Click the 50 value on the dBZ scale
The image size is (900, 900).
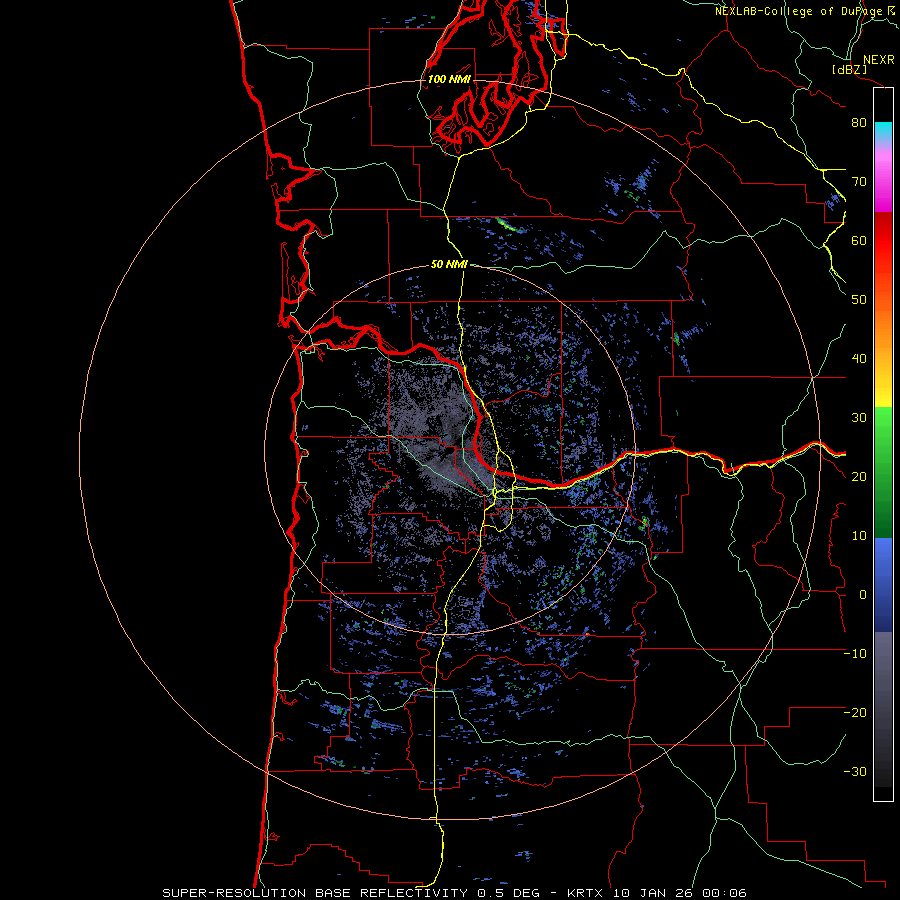[x=859, y=300]
